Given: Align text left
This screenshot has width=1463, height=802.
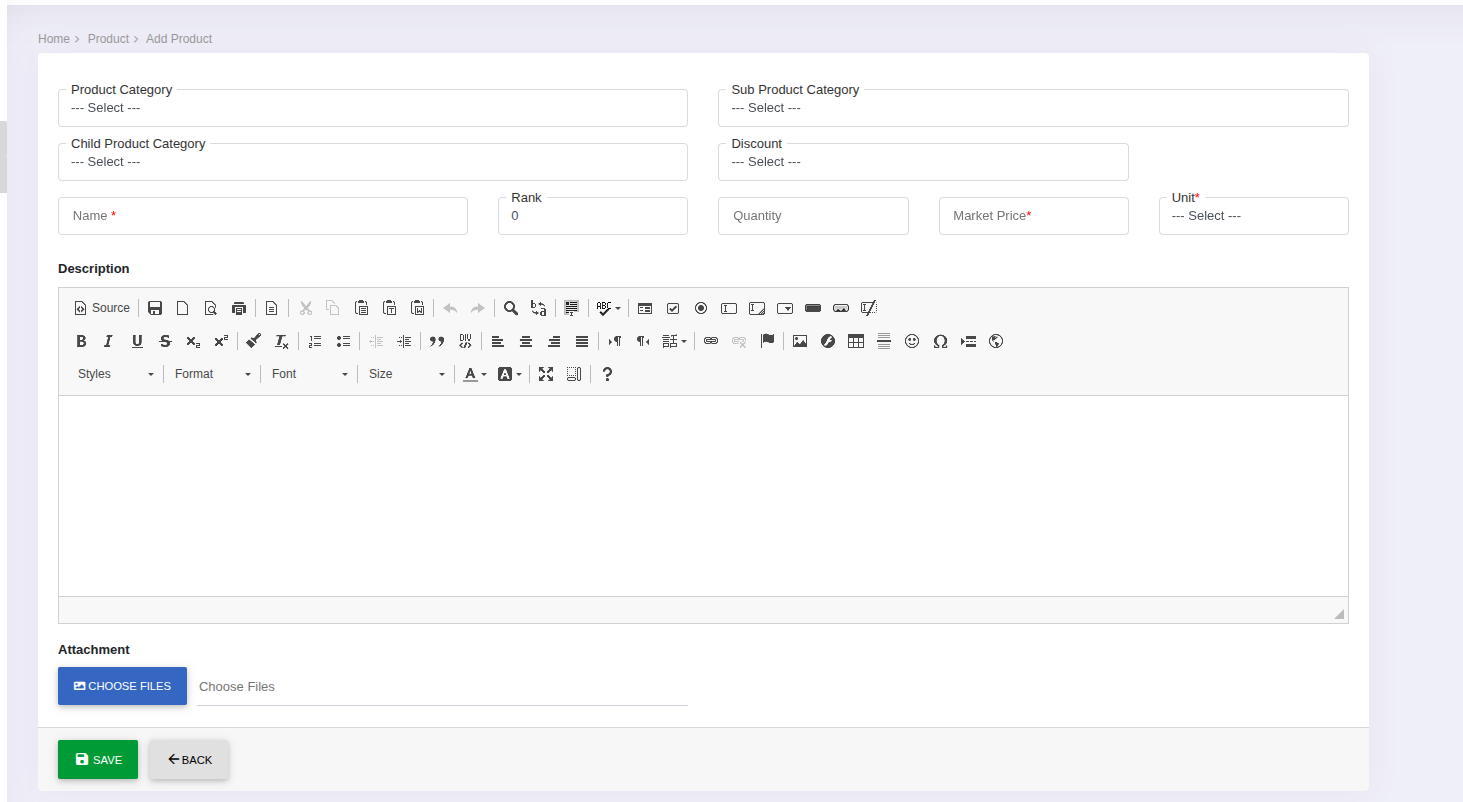Looking at the screenshot, I should pos(498,341).
